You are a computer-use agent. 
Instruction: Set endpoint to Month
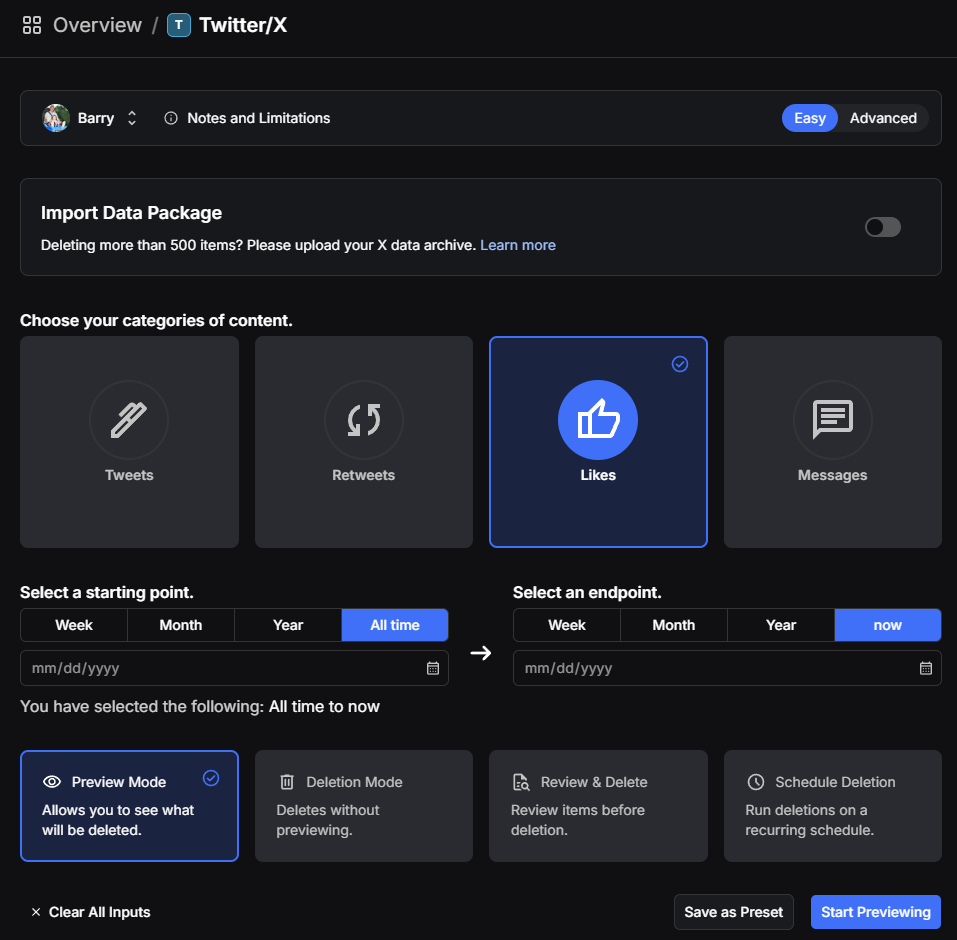tap(674, 625)
